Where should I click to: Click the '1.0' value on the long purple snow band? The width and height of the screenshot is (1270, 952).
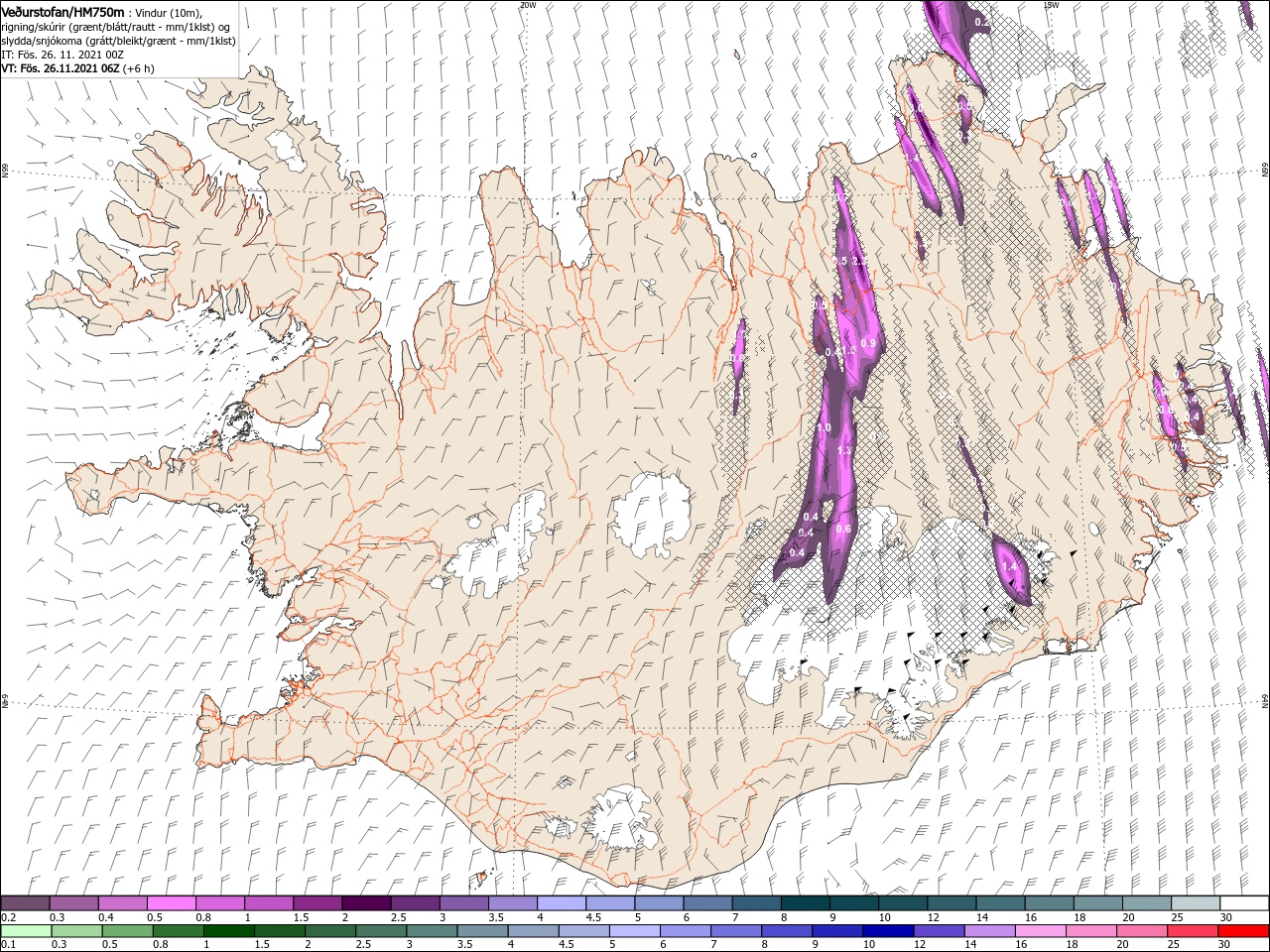pos(823,427)
